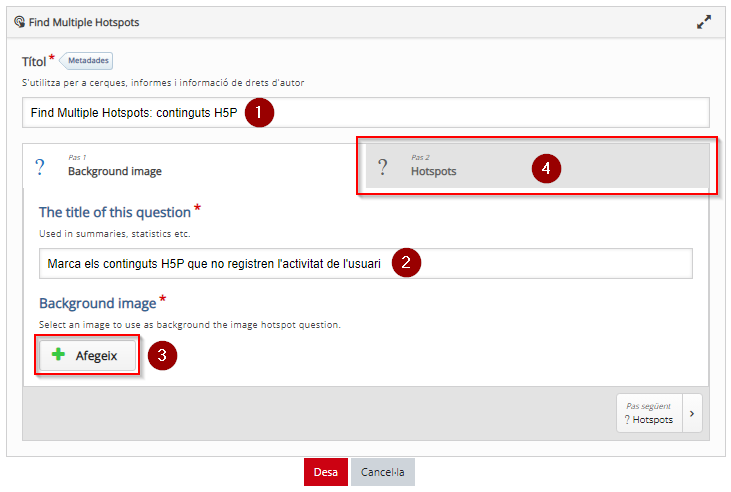Screen dimensions: 731x492
Task: Open the Metadades tag button
Action: (87, 61)
